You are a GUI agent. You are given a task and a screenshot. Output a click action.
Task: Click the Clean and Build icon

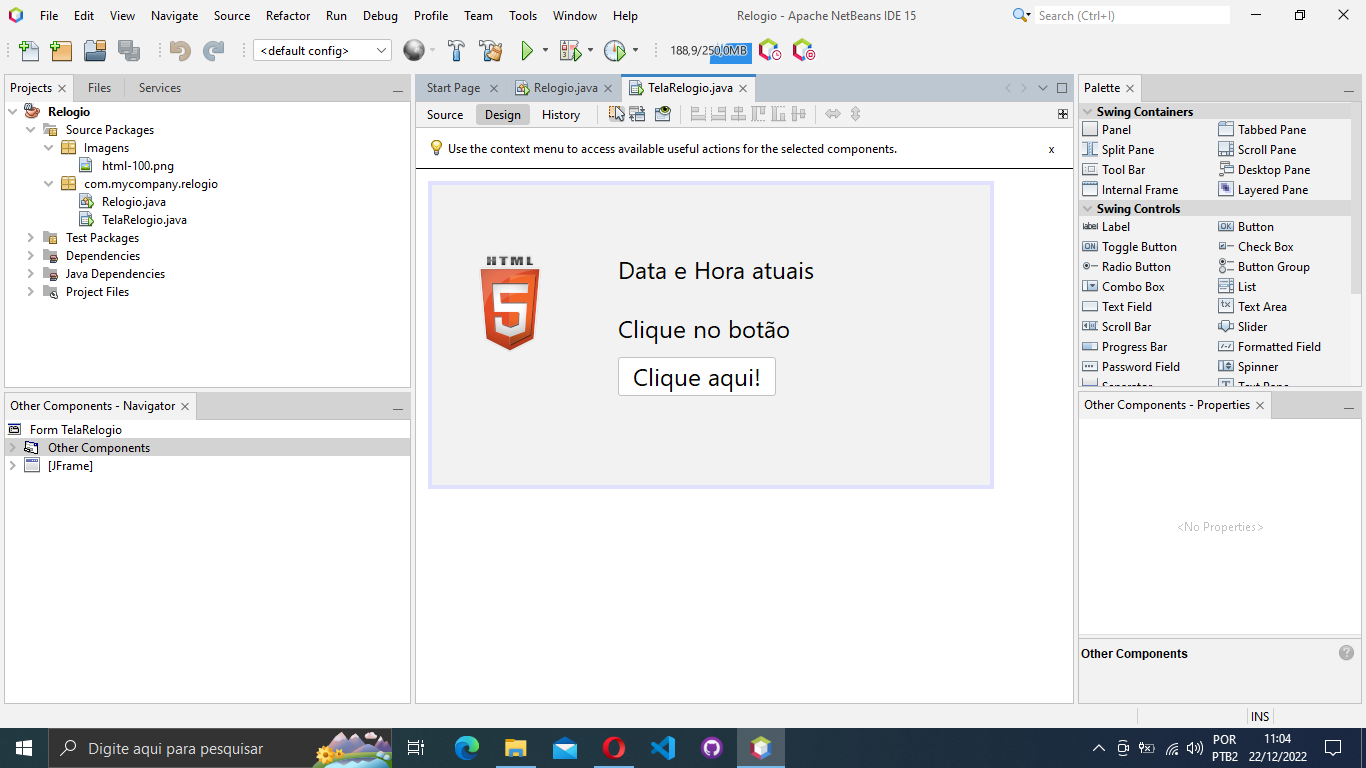point(490,51)
